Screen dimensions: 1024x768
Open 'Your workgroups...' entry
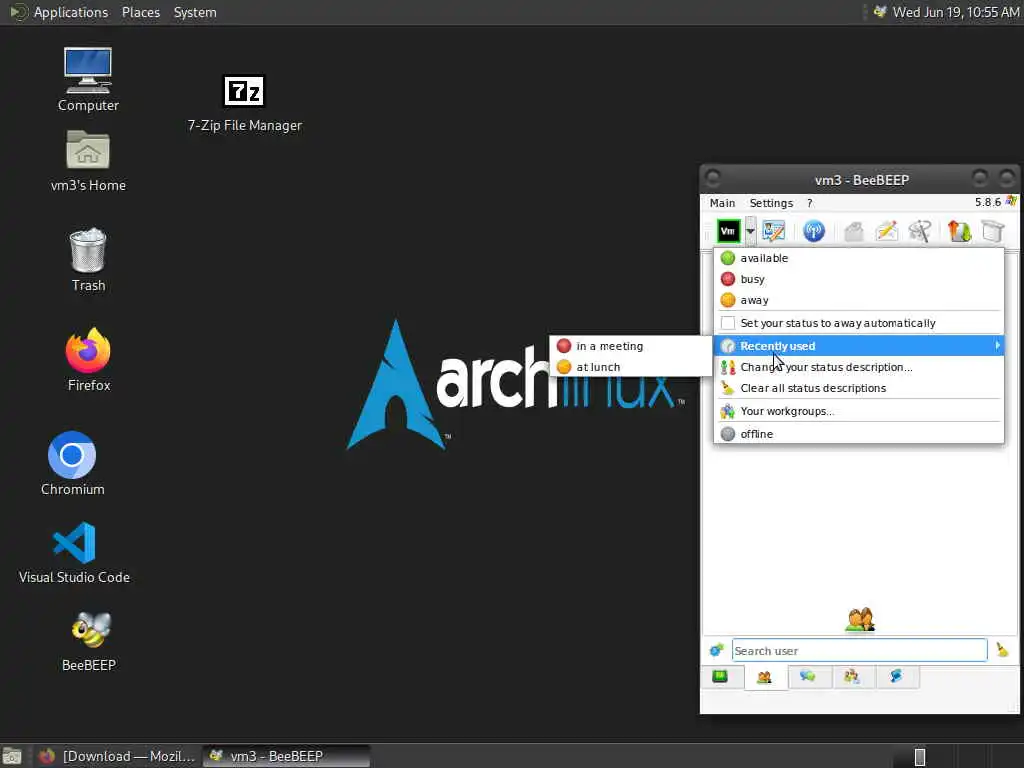pos(858,411)
